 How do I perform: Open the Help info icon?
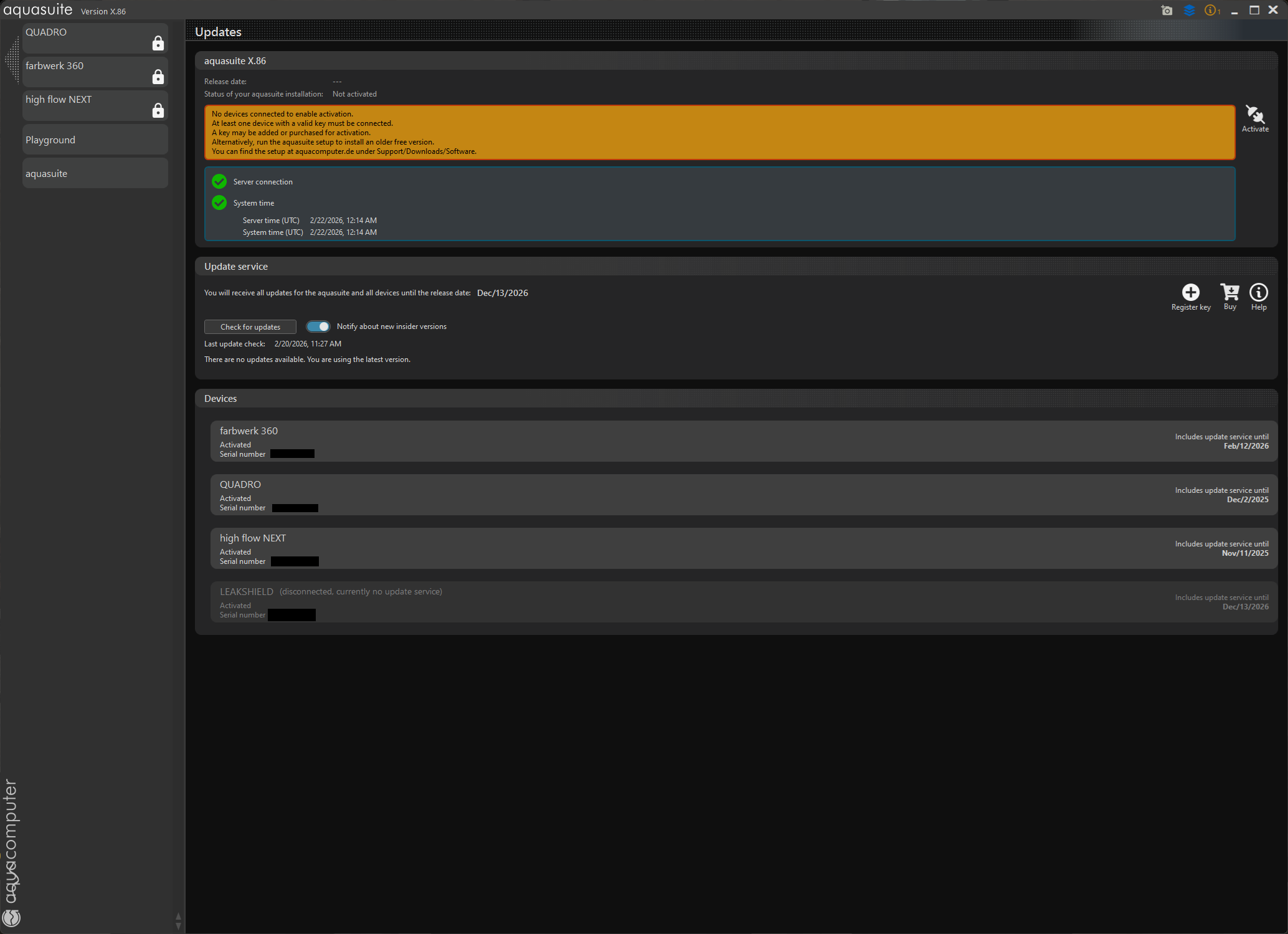click(1258, 292)
